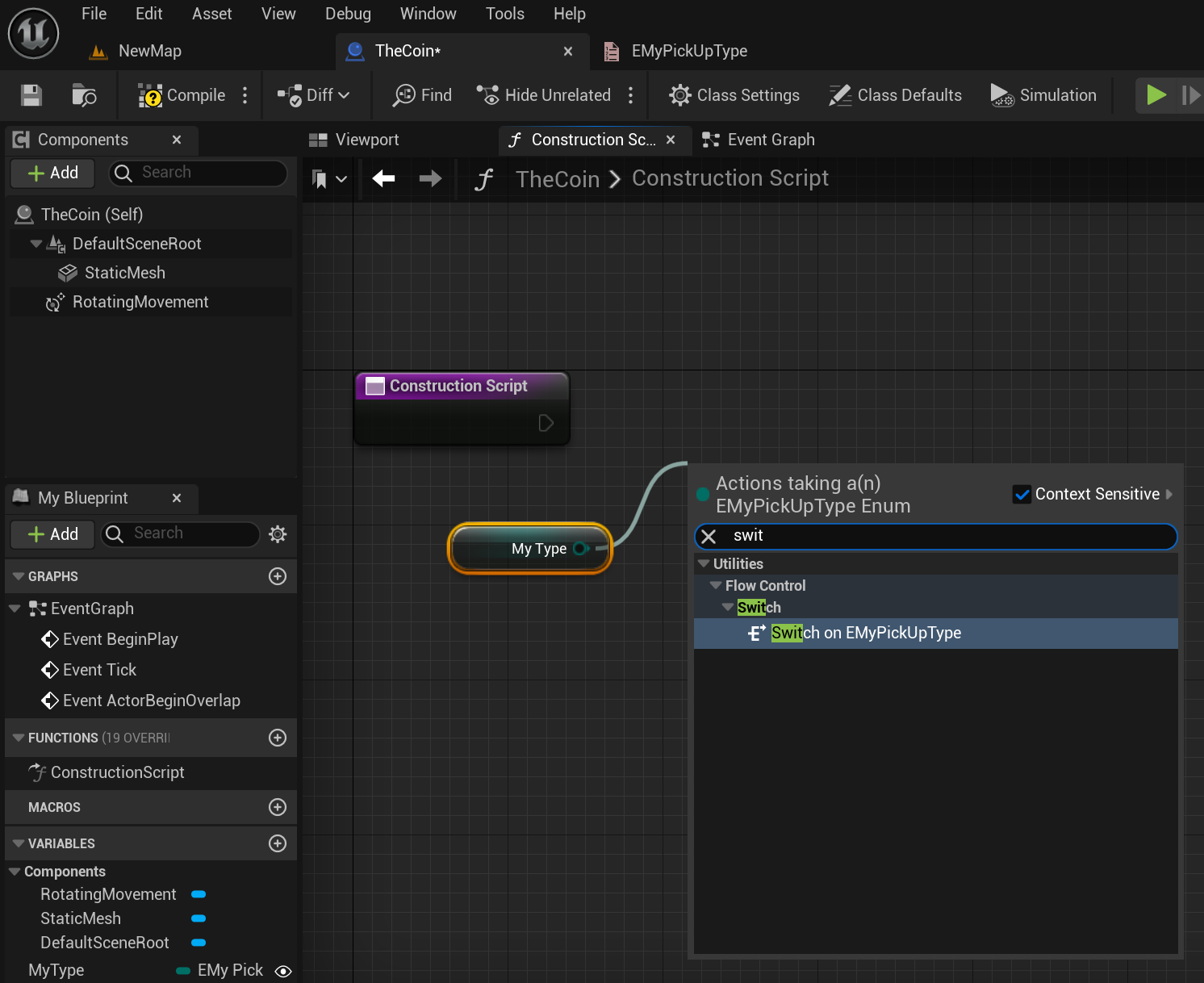Navigate back in graph history
1204x983 pixels.
coord(383,178)
